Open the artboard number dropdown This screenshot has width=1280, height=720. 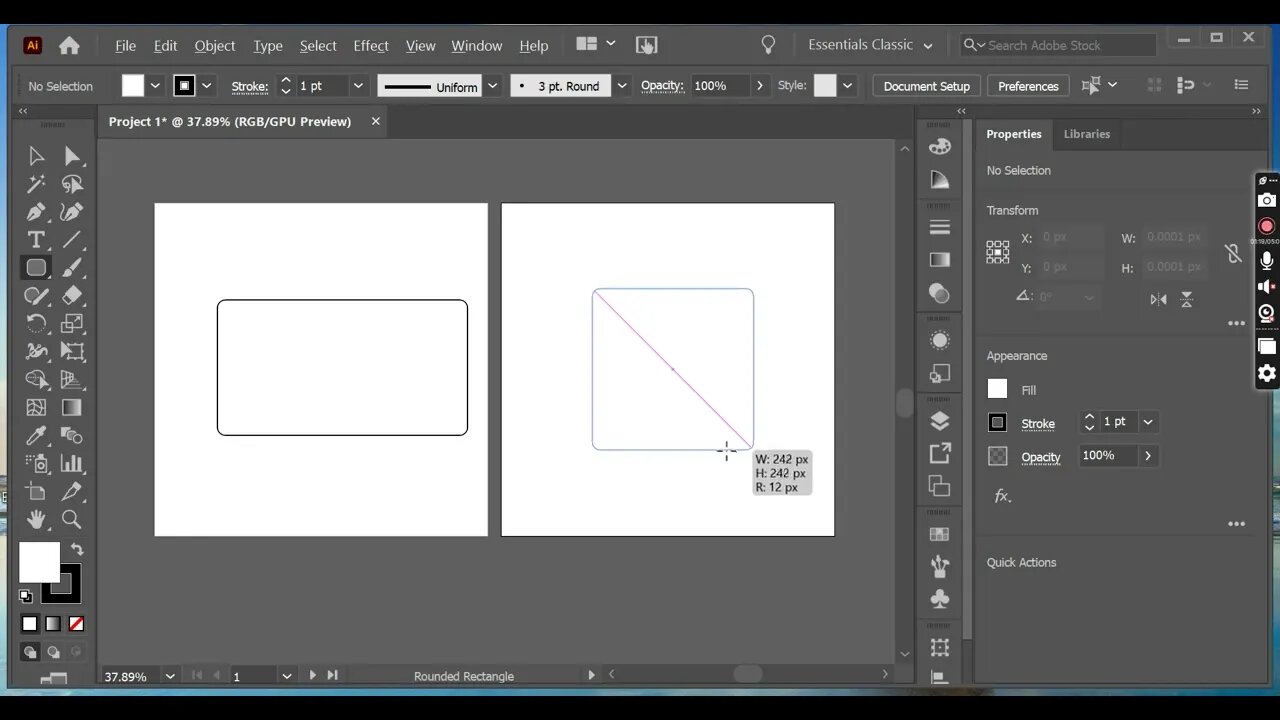pos(287,676)
